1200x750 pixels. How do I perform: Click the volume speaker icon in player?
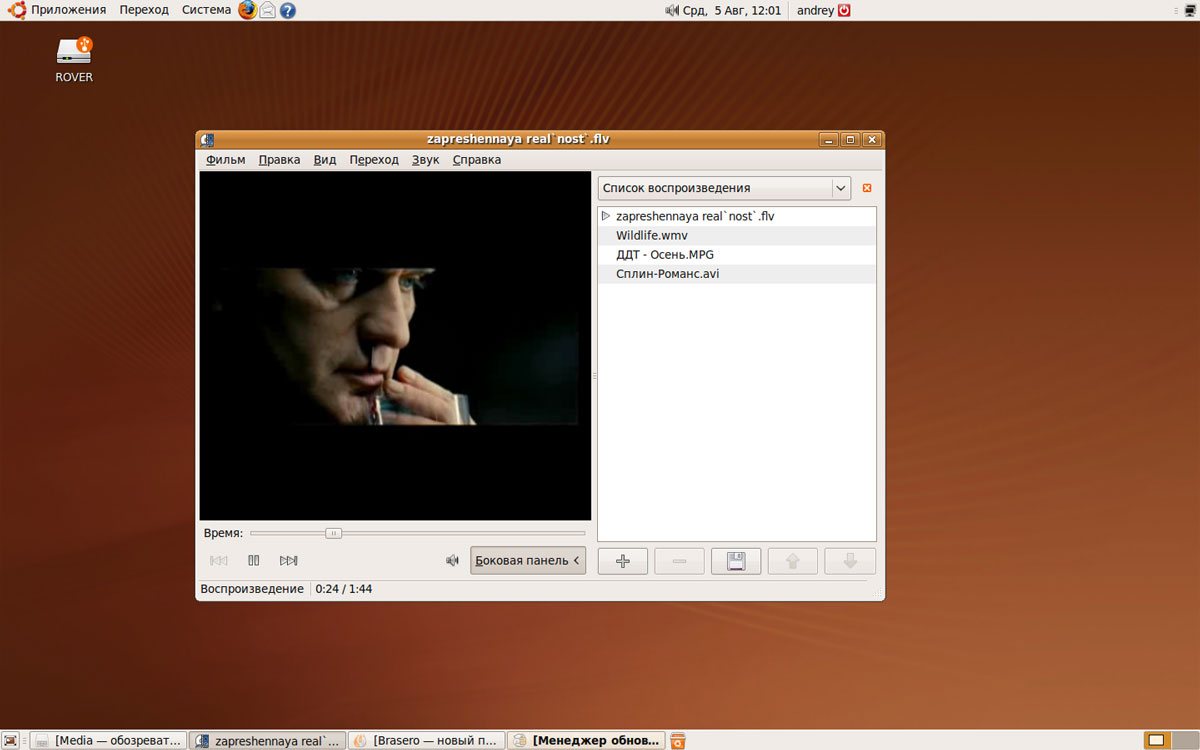pyautogui.click(x=452, y=561)
